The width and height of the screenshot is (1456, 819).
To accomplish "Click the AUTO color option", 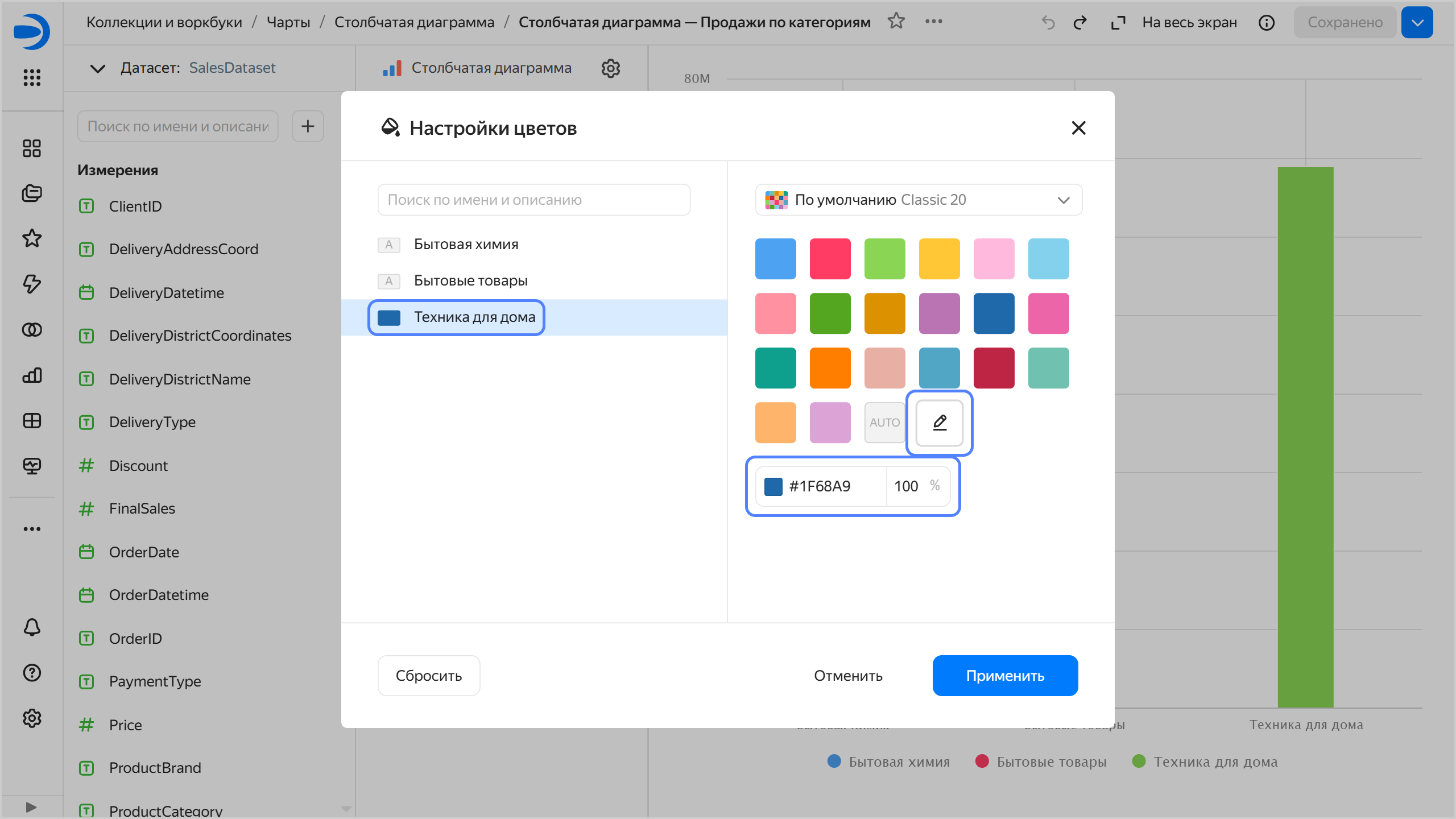I will 884,423.
